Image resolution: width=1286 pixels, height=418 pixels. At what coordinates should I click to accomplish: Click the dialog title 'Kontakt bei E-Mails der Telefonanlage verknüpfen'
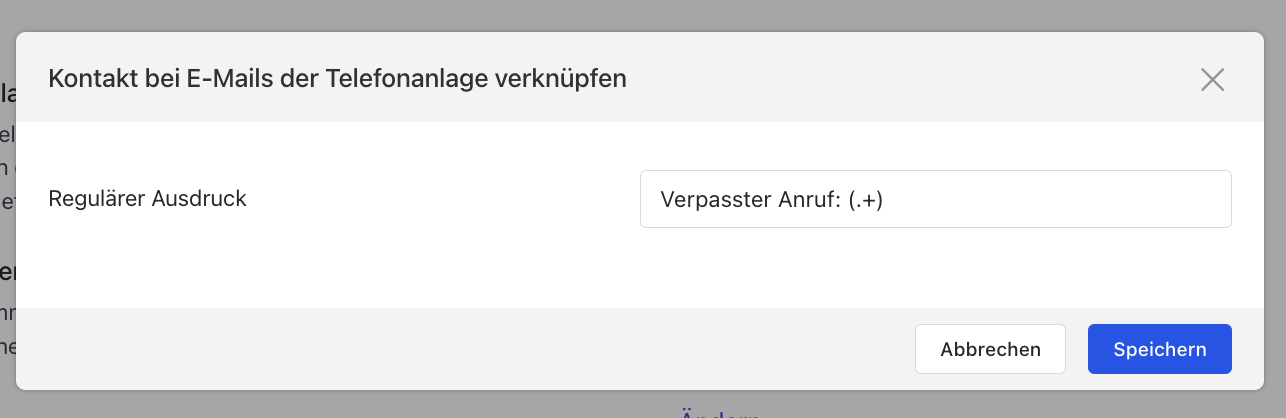tap(337, 79)
